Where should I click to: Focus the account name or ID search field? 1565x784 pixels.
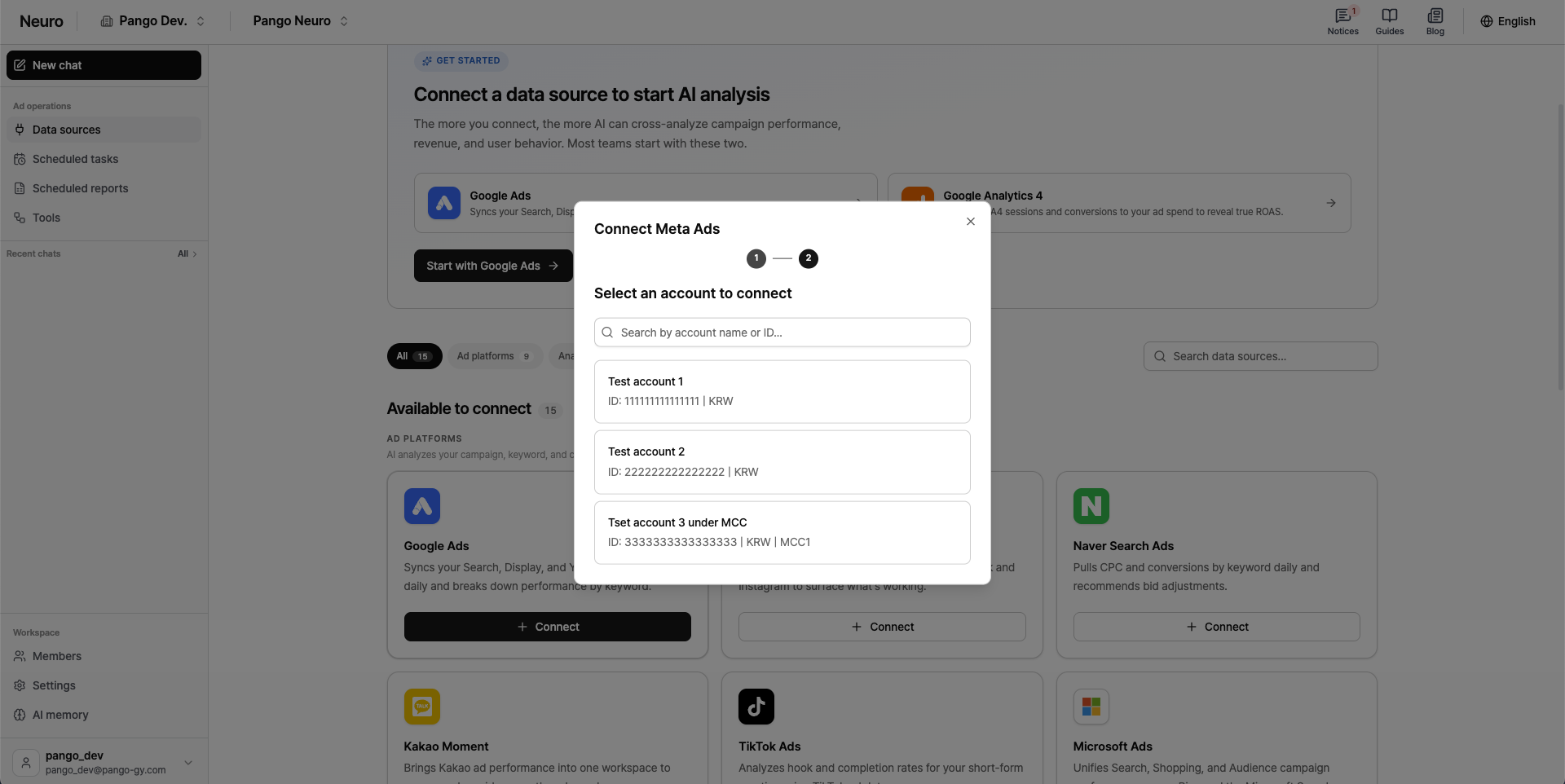click(782, 333)
